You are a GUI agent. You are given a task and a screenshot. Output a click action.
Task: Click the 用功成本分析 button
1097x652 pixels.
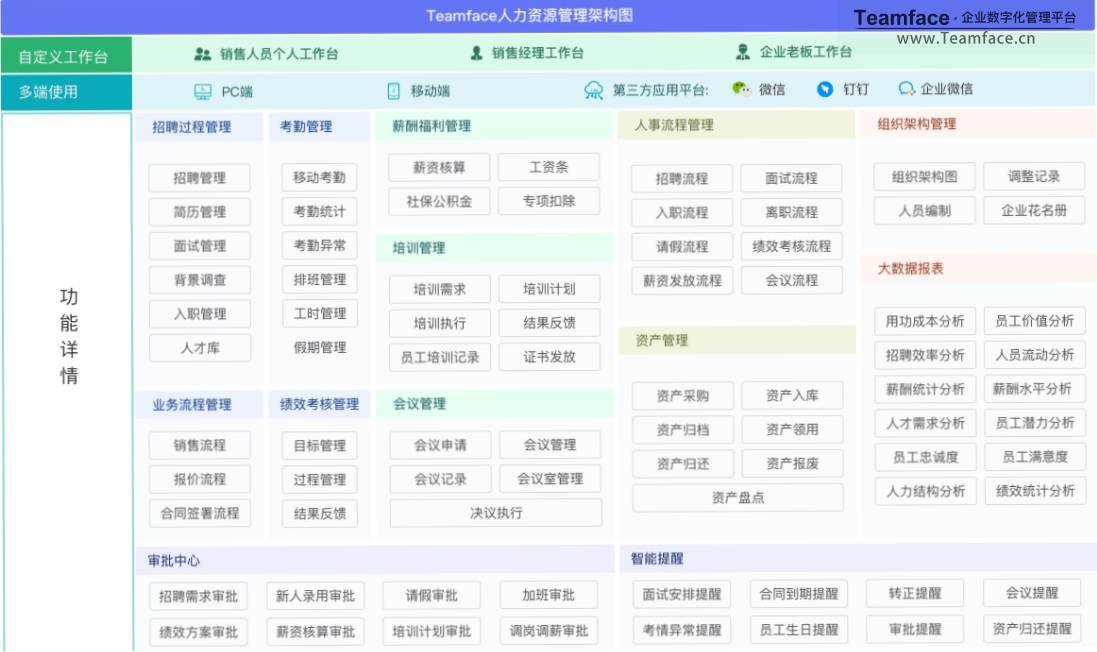click(x=925, y=321)
